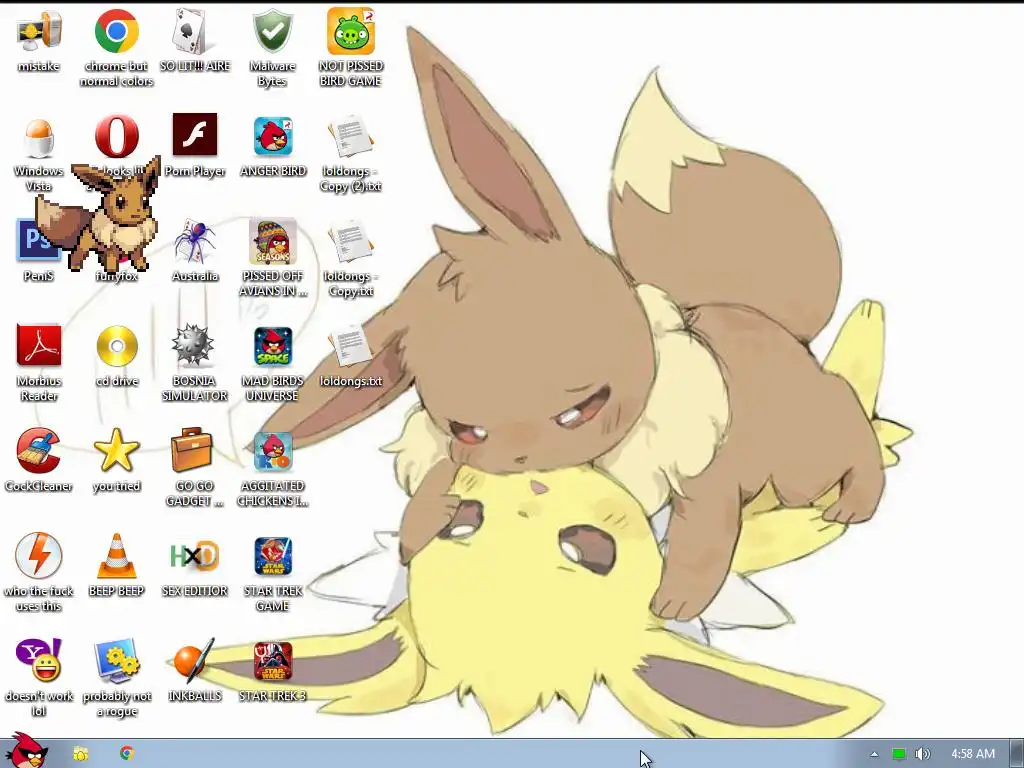Viewport: 1024px width, 768px height.
Task: Click the 'you tried' gold star icon
Action: tap(116, 450)
